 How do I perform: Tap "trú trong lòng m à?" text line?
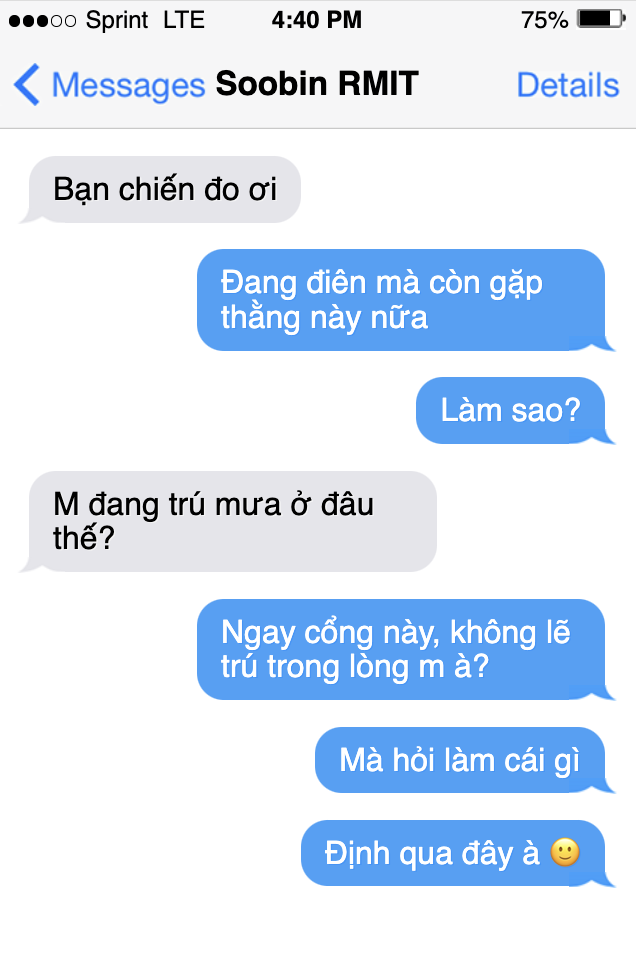tap(355, 667)
